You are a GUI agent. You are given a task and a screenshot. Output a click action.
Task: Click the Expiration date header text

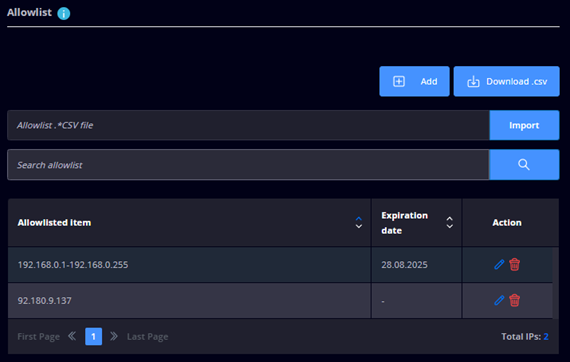(x=404, y=223)
